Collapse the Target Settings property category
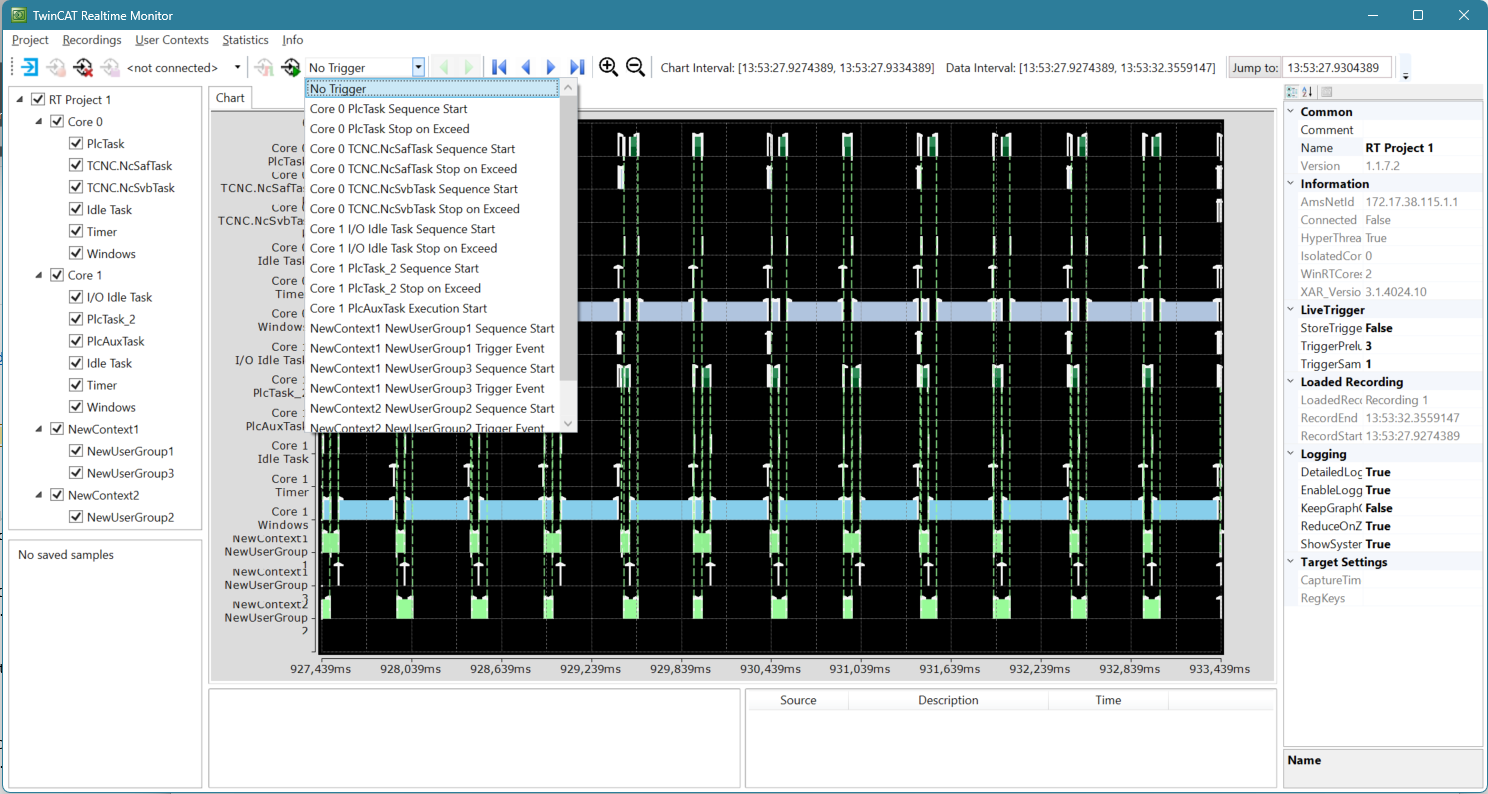Image resolution: width=1488 pixels, height=794 pixels. [x=1291, y=562]
